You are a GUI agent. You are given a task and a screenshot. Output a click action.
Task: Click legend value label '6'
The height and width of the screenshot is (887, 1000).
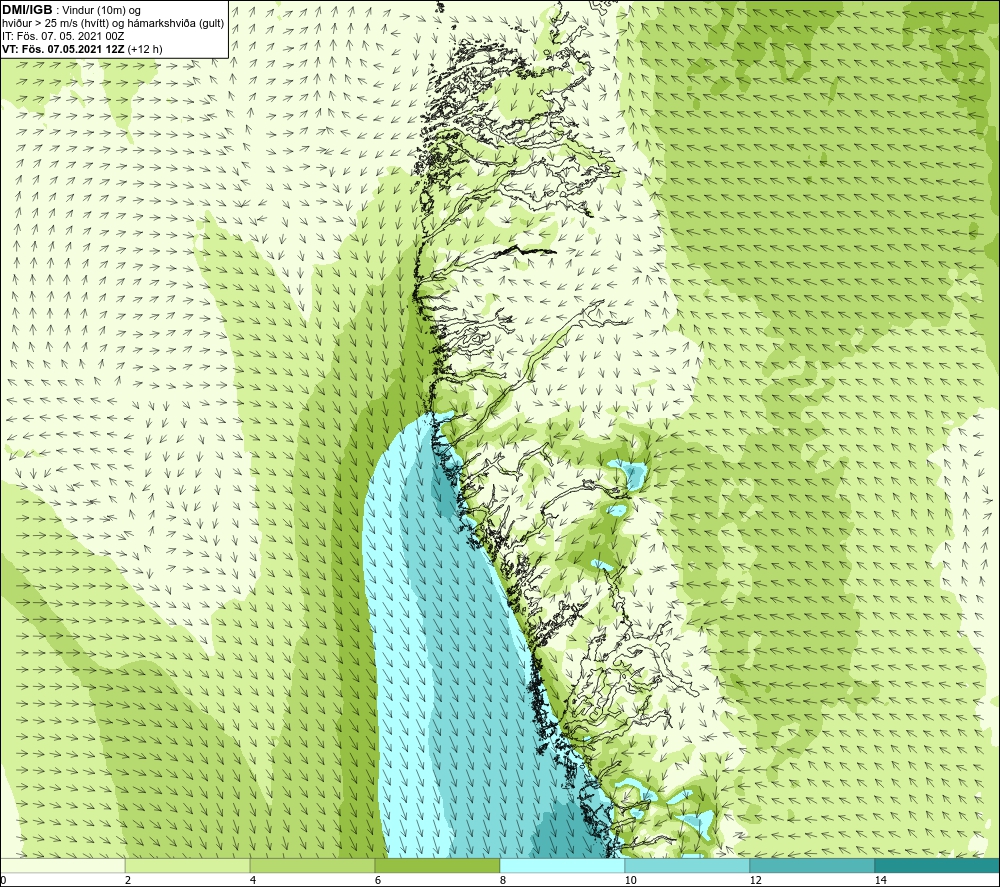[x=378, y=881]
